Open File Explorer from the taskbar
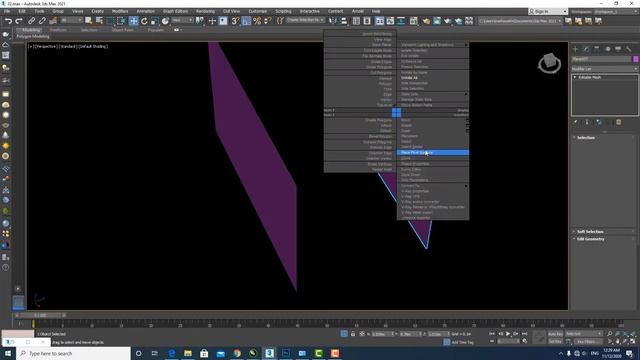Screen dimensions: 640x360 (x=188, y=353)
